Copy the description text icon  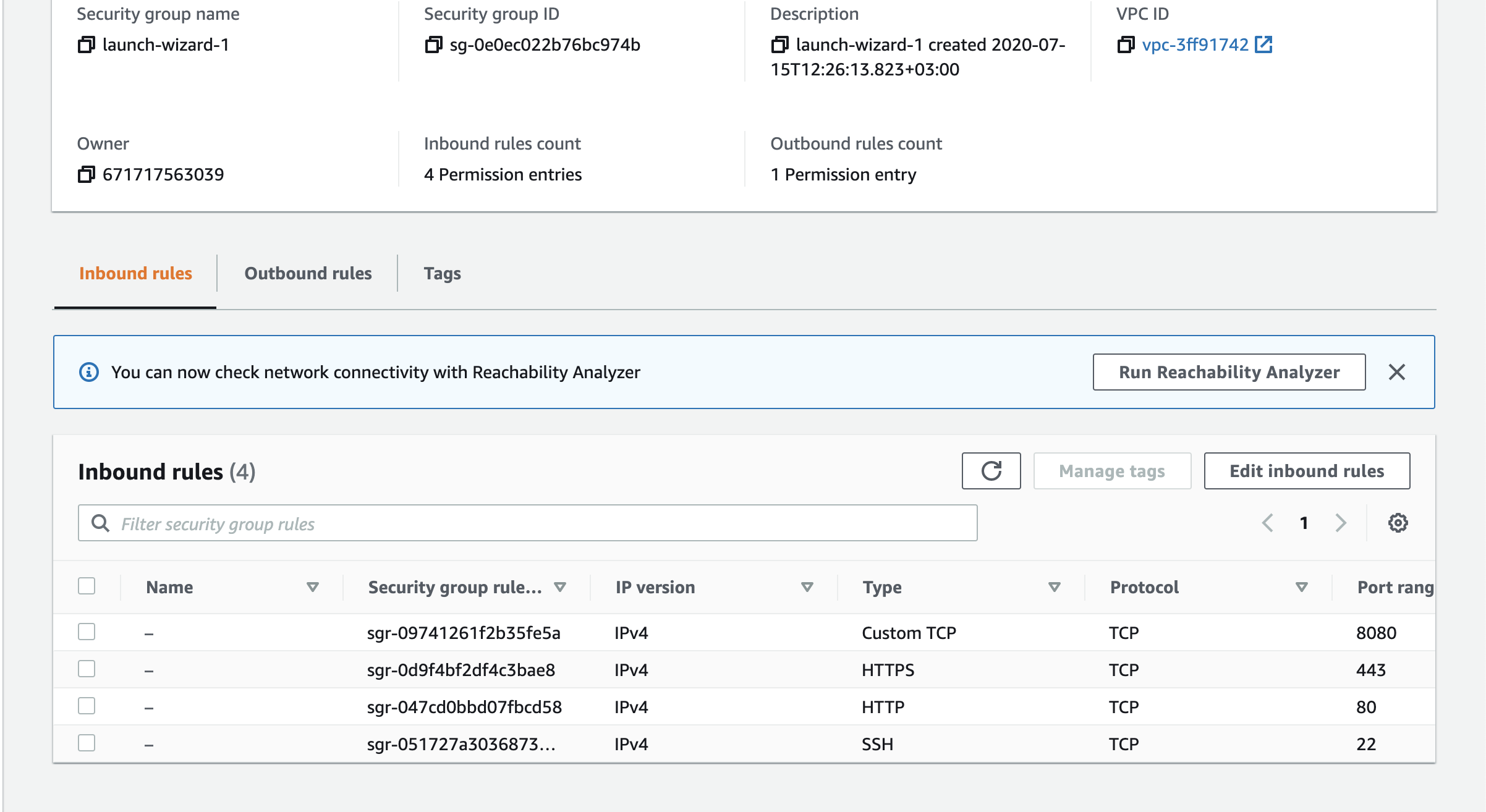coord(779,44)
